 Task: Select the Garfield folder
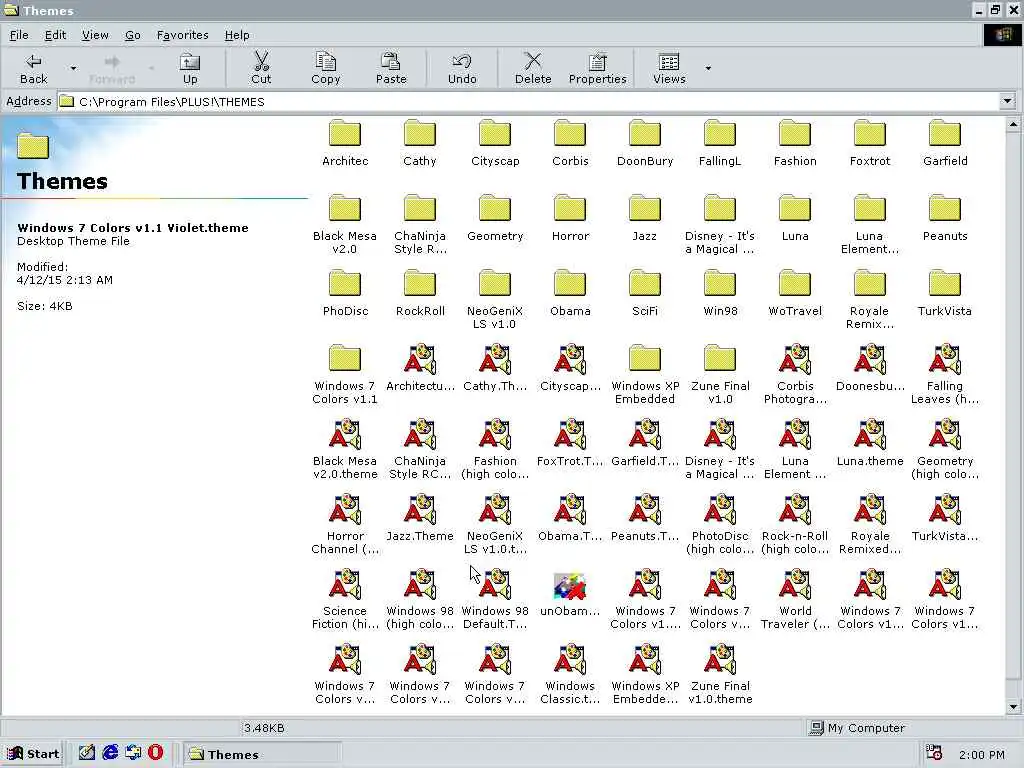(945, 144)
